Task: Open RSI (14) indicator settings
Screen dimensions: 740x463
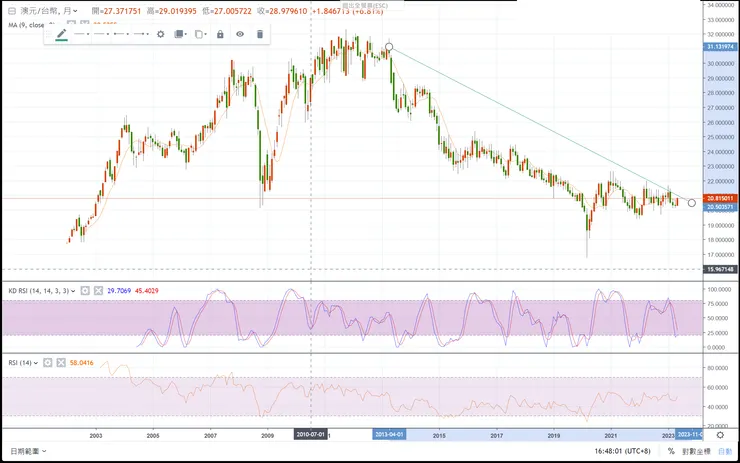Action: [x=48, y=362]
